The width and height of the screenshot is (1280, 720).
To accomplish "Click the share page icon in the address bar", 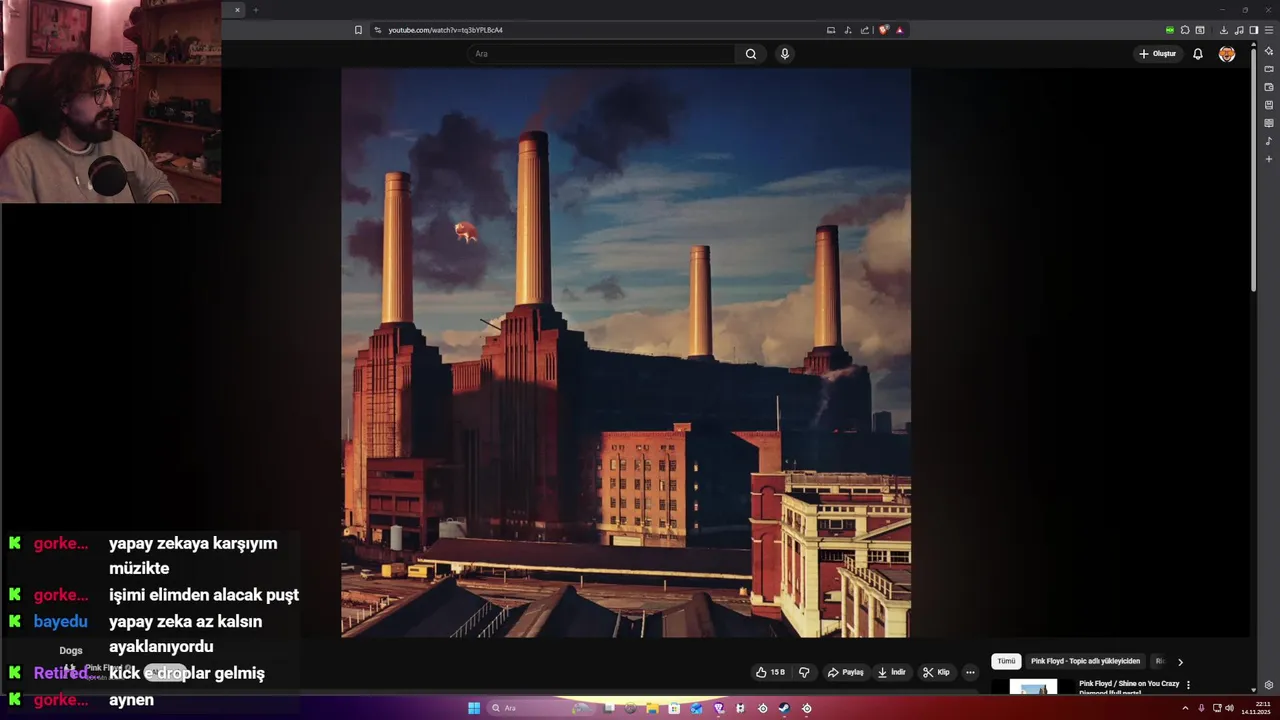I will tap(865, 30).
